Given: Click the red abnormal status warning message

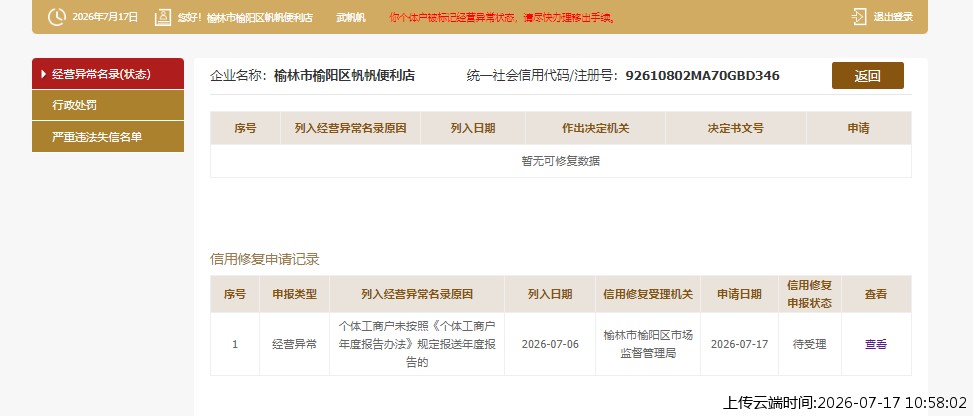Looking at the screenshot, I should (x=502, y=17).
